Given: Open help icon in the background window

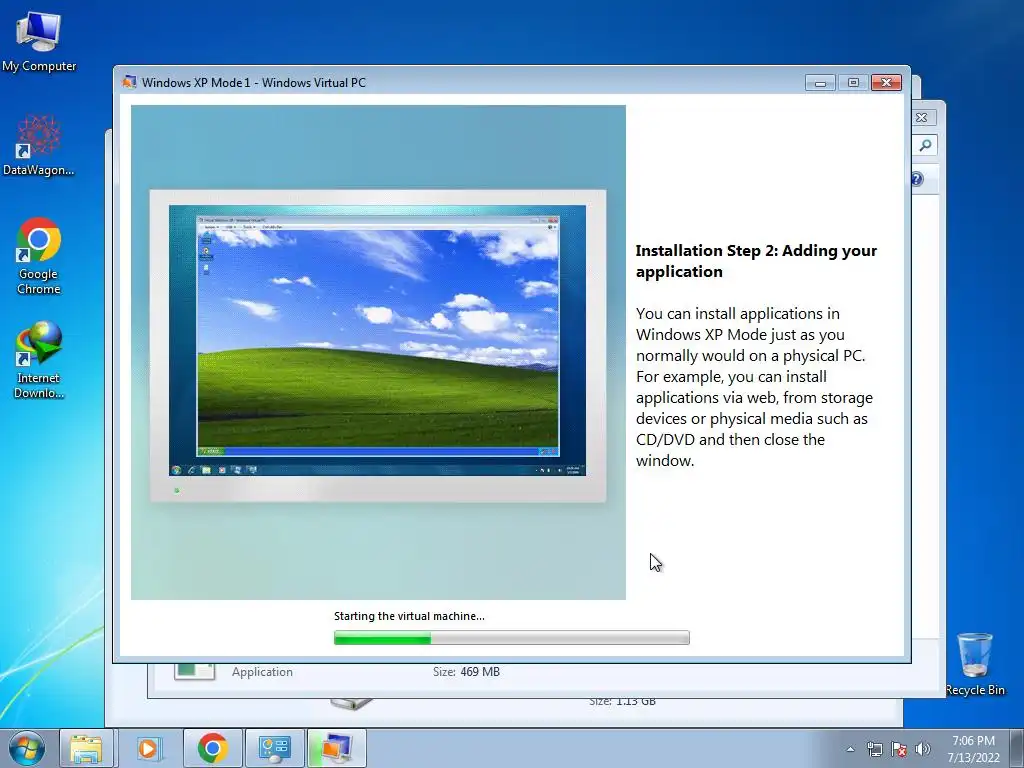Looking at the screenshot, I should [917, 179].
